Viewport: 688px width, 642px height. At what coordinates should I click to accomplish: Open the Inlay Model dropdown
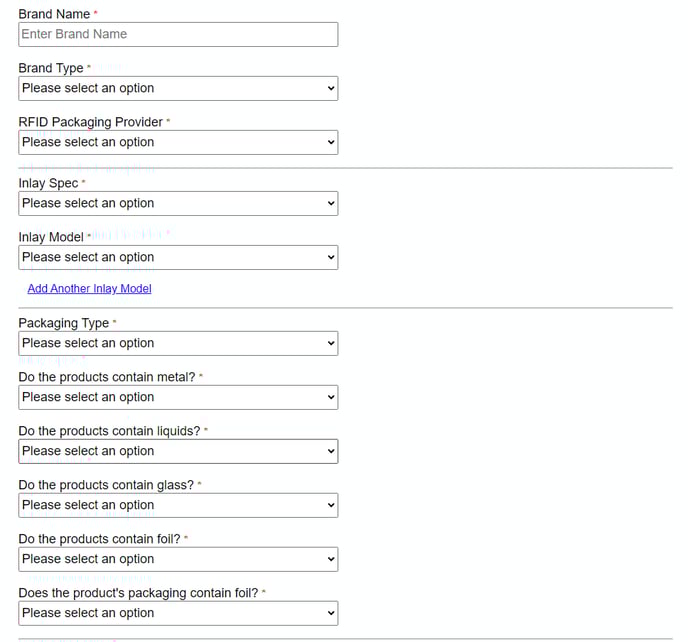tap(178, 257)
